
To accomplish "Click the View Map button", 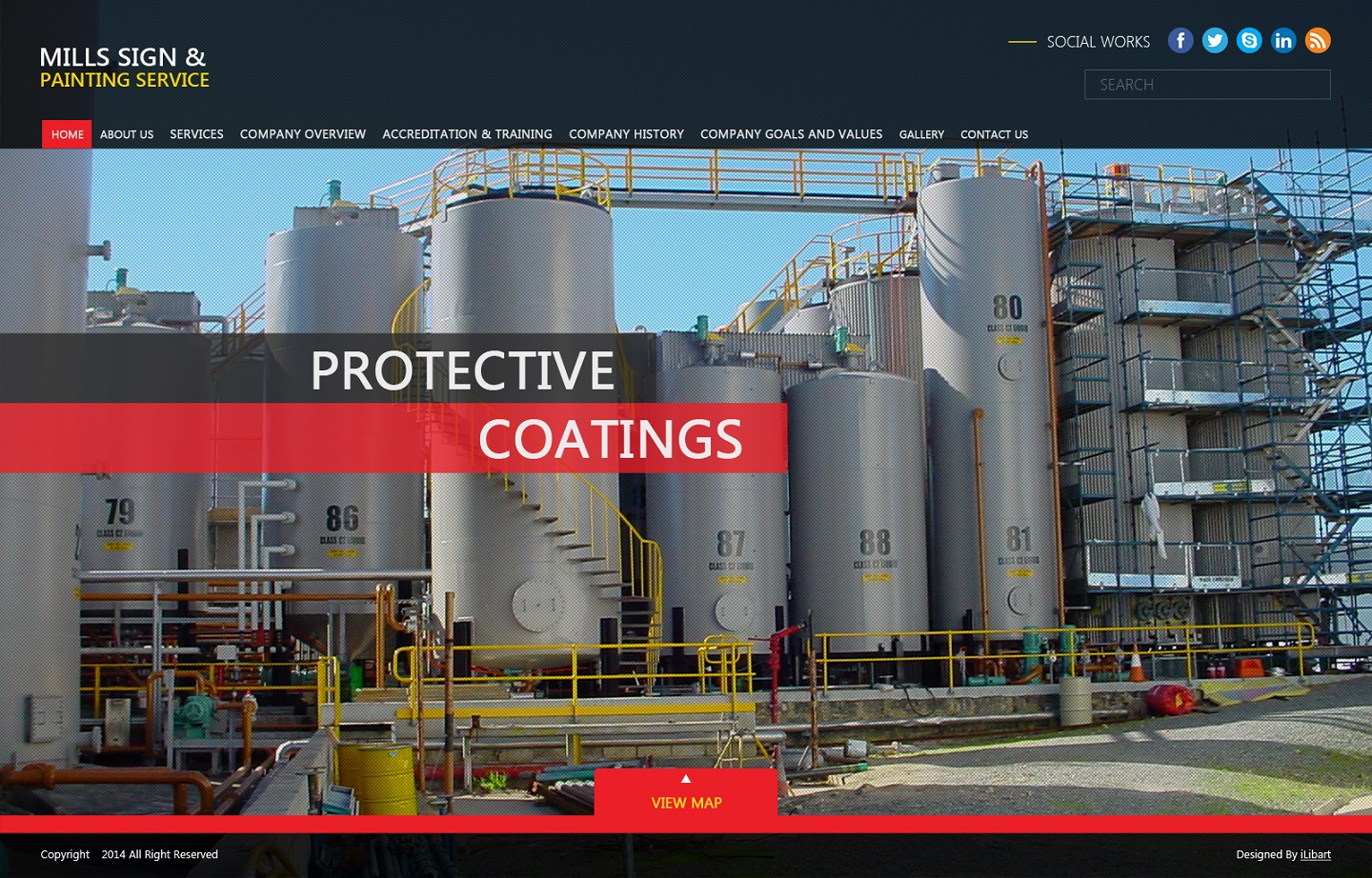I will (x=686, y=792).
